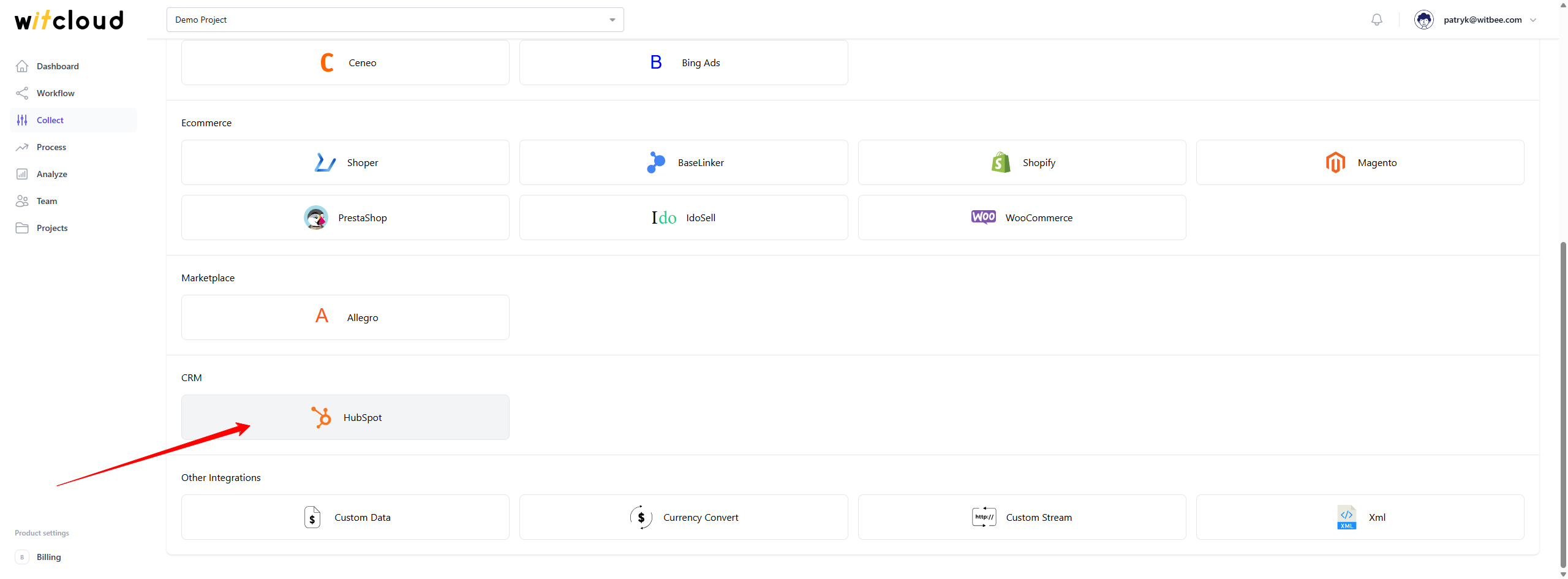Click the user avatar icon
Image resolution: width=1568 pixels, height=579 pixels.
pos(1424,20)
